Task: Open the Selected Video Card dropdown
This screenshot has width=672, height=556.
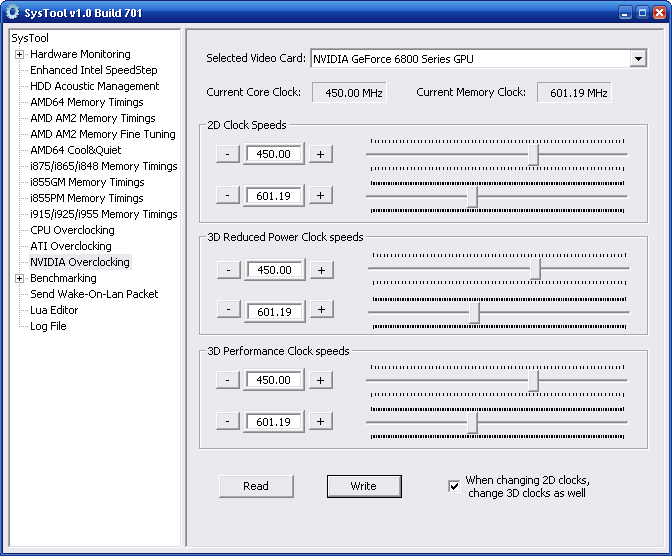Action: pos(638,59)
